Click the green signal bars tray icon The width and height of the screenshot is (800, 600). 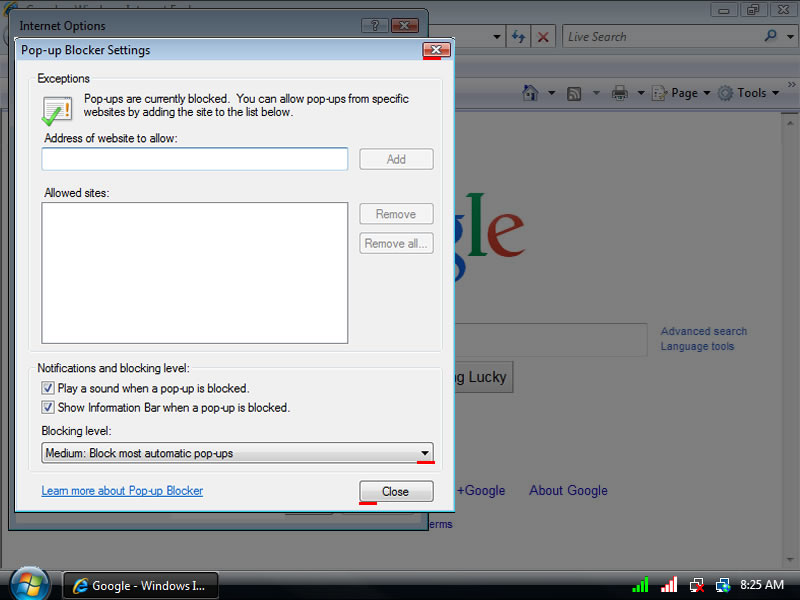tap(640, 585)
